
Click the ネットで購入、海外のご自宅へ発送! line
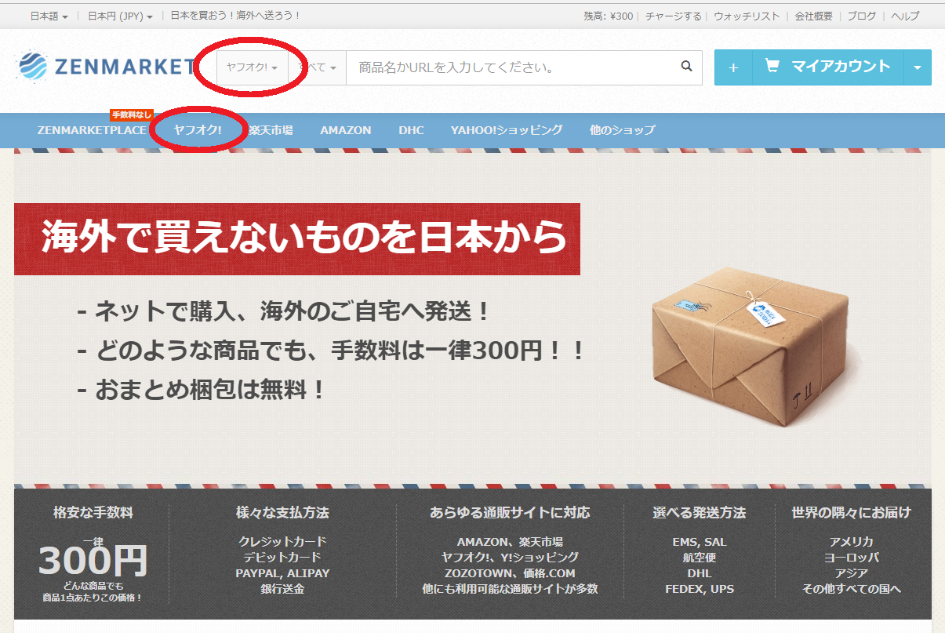click(x=283, y=312)
